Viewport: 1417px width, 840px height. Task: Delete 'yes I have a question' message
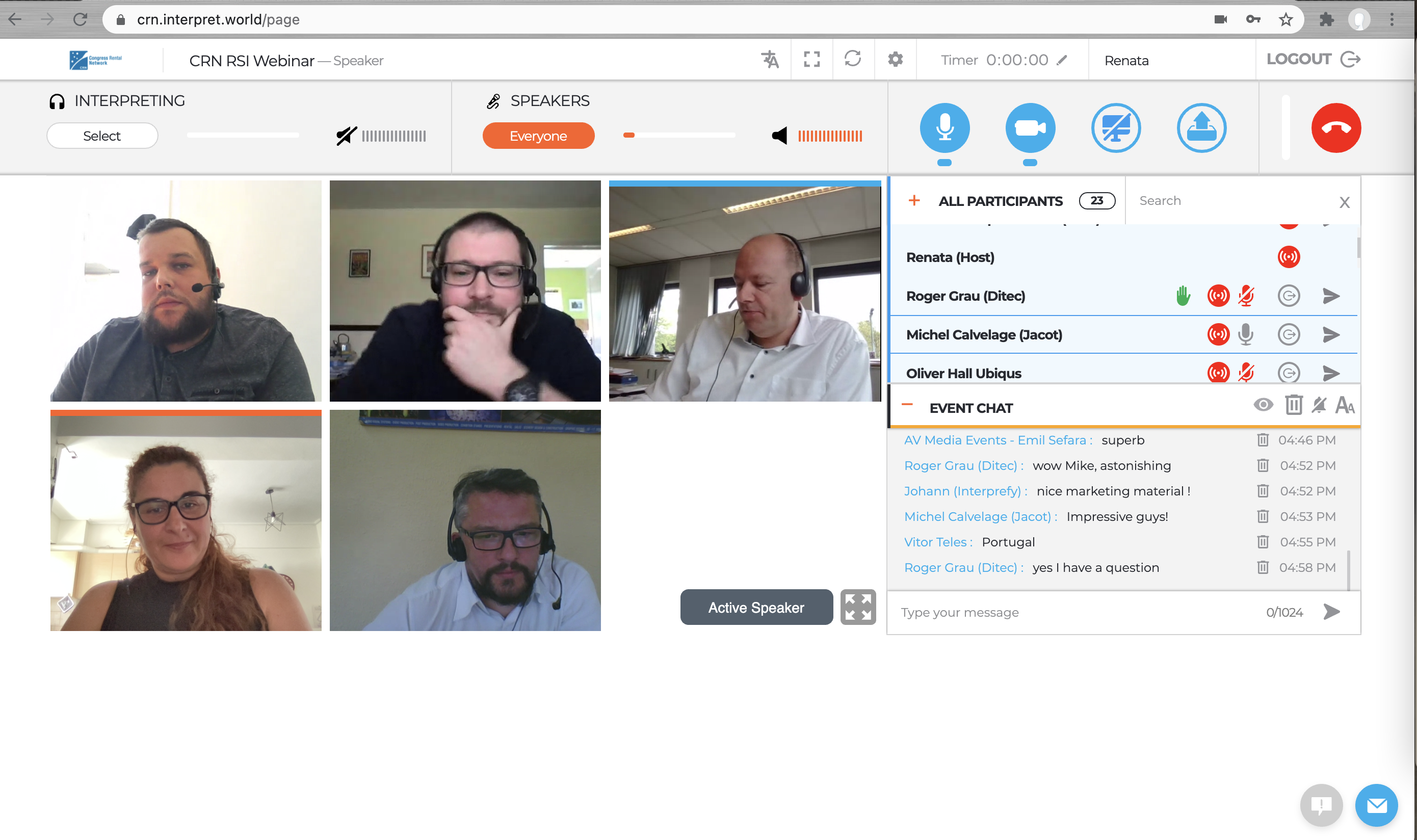(x=1263, y=567)
